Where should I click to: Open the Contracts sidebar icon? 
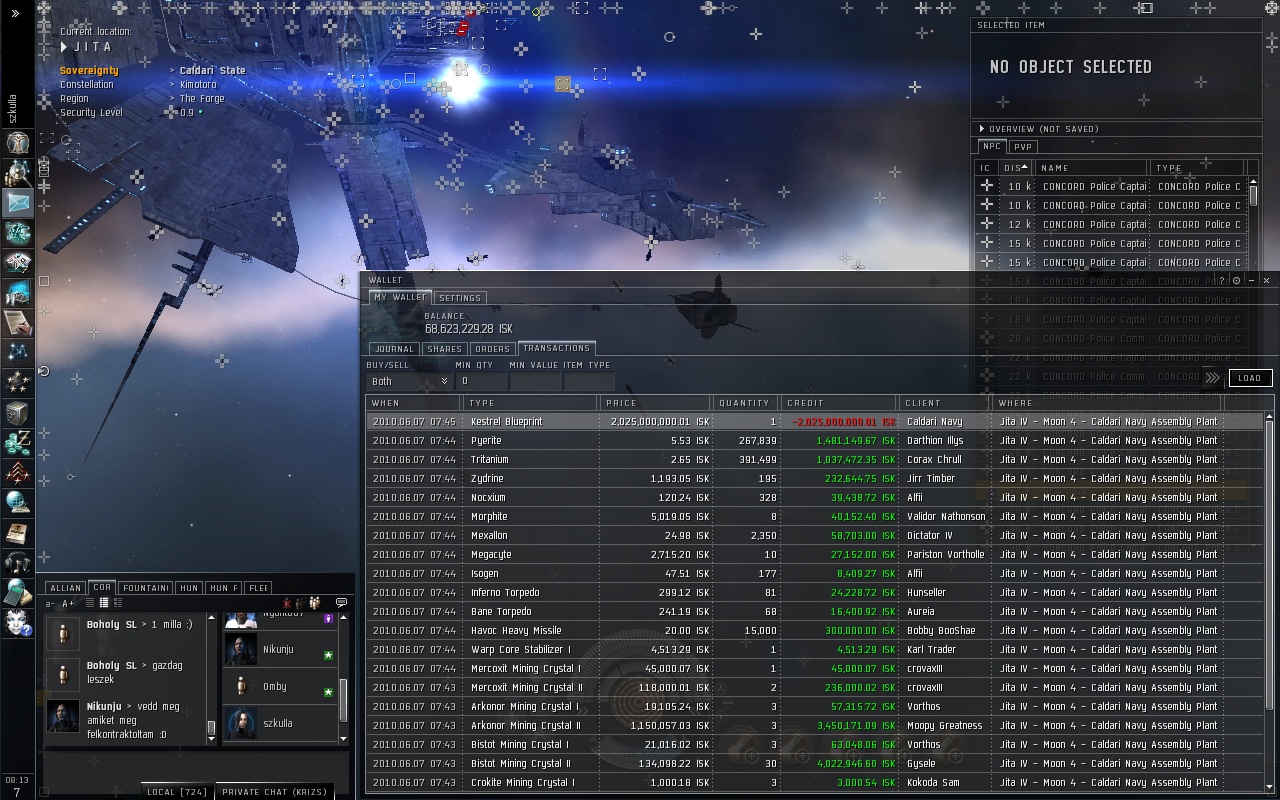18,322
